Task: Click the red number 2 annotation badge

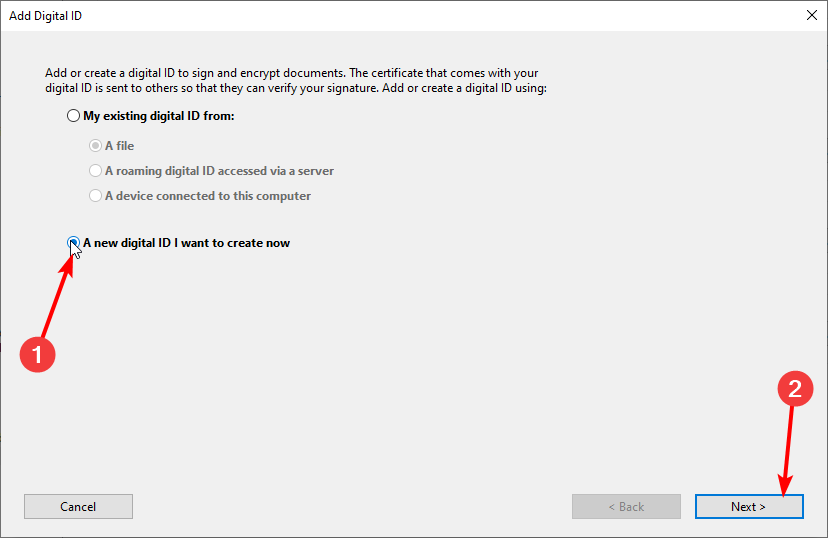Action: (x=795, y=389)
